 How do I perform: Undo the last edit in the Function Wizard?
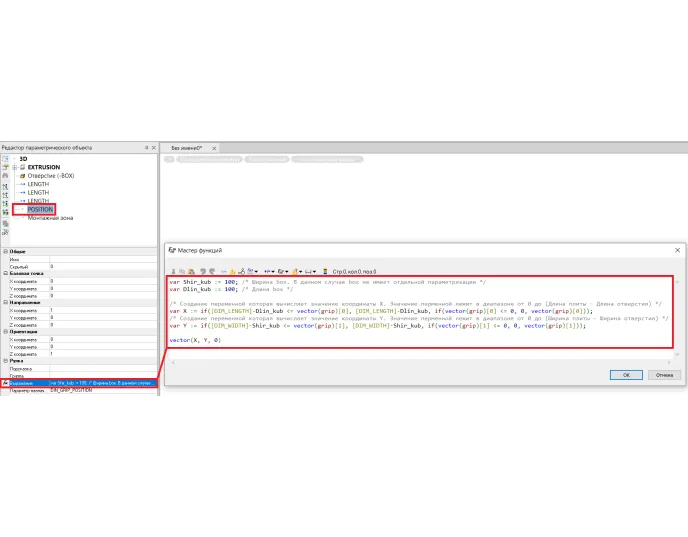pos(203,272)
